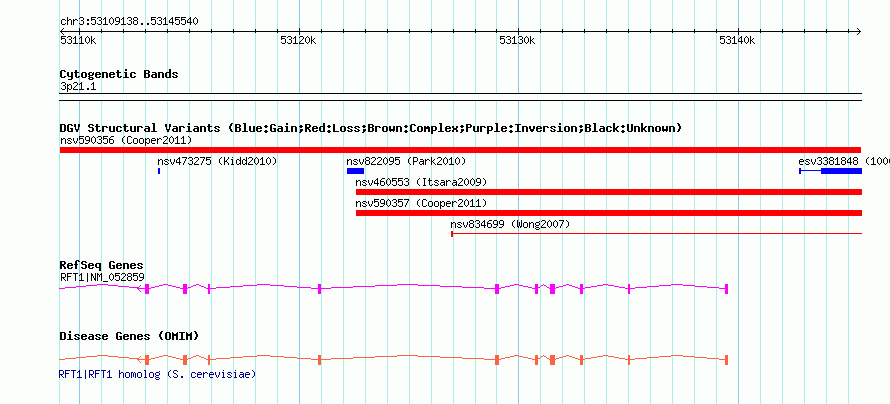Click the esv3381848 blue gain bar
Viewport: 890px width, 404px height.
(x=841, y=171)
